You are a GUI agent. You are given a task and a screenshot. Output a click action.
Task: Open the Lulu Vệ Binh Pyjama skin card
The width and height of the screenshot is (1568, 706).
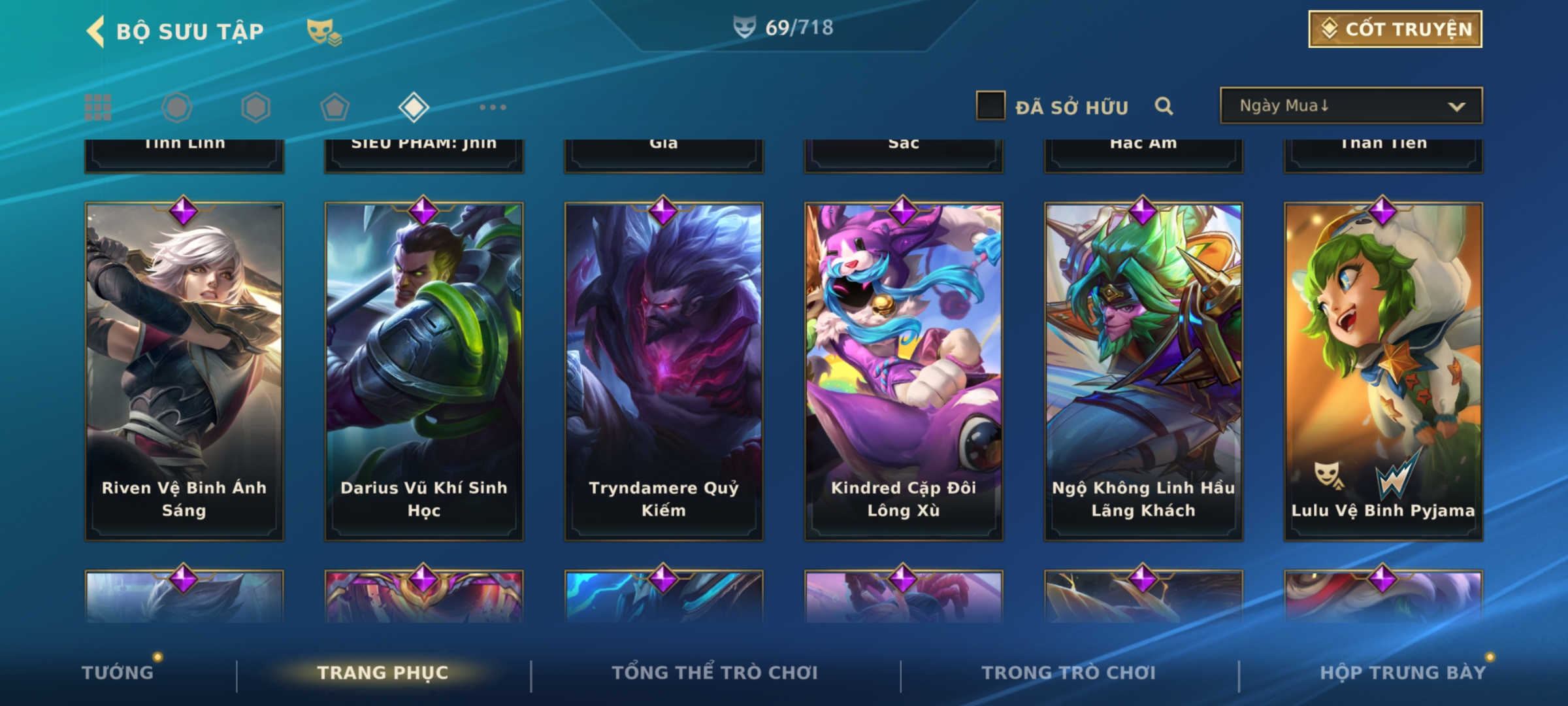tap(1383, 371)
